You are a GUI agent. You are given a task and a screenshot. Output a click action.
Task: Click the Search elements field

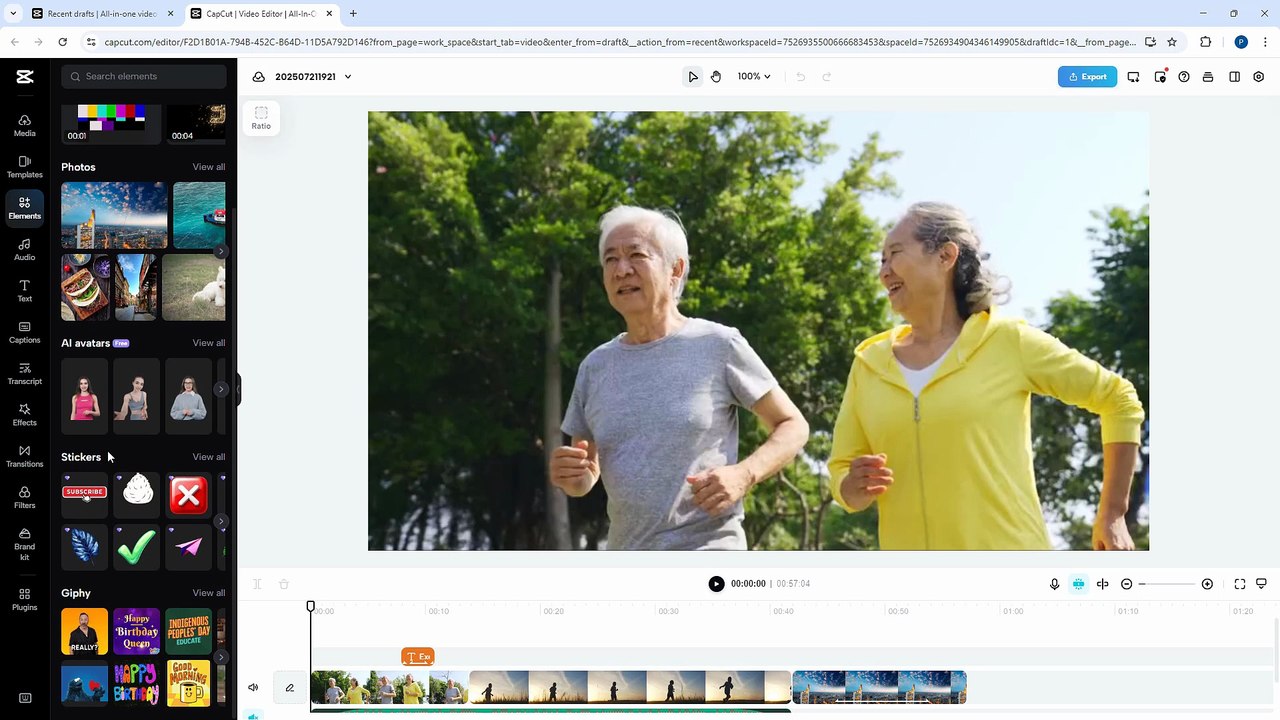[x=144, y=76]
